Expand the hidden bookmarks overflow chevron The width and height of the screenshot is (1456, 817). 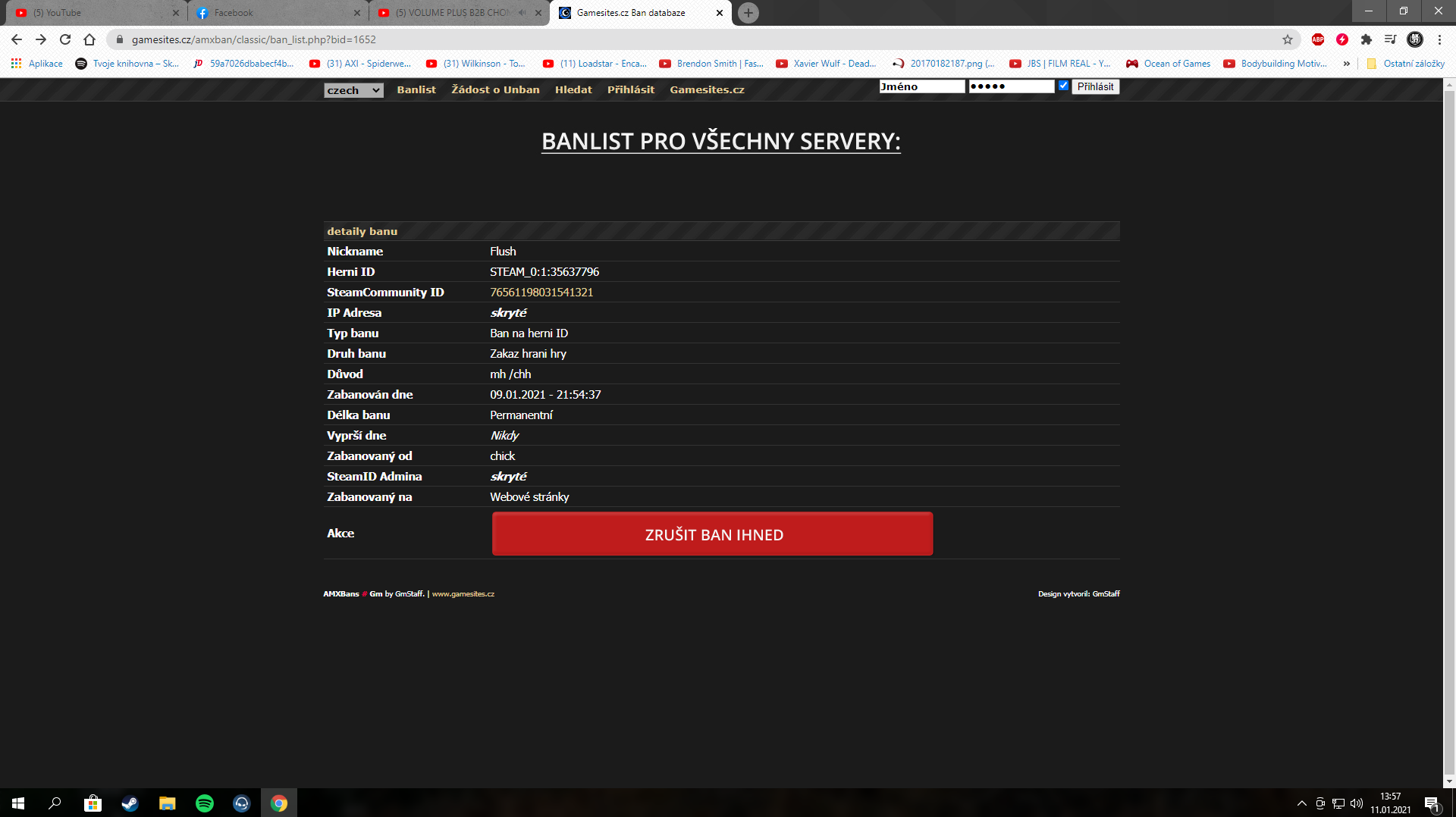tap(1347, 64)
